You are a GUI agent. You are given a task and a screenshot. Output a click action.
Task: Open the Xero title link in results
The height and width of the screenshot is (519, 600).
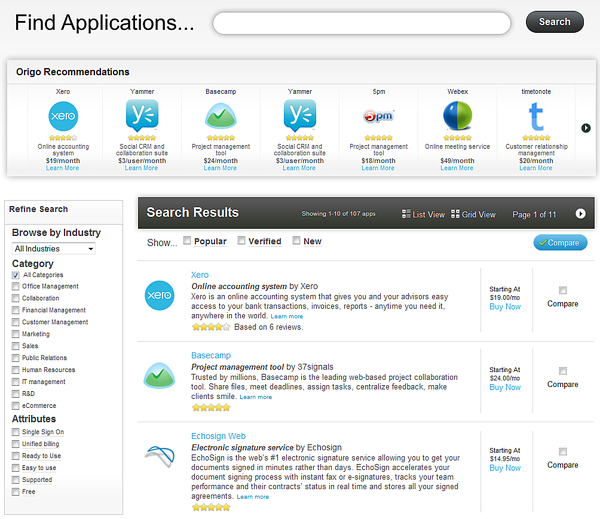tap(200, 275)
